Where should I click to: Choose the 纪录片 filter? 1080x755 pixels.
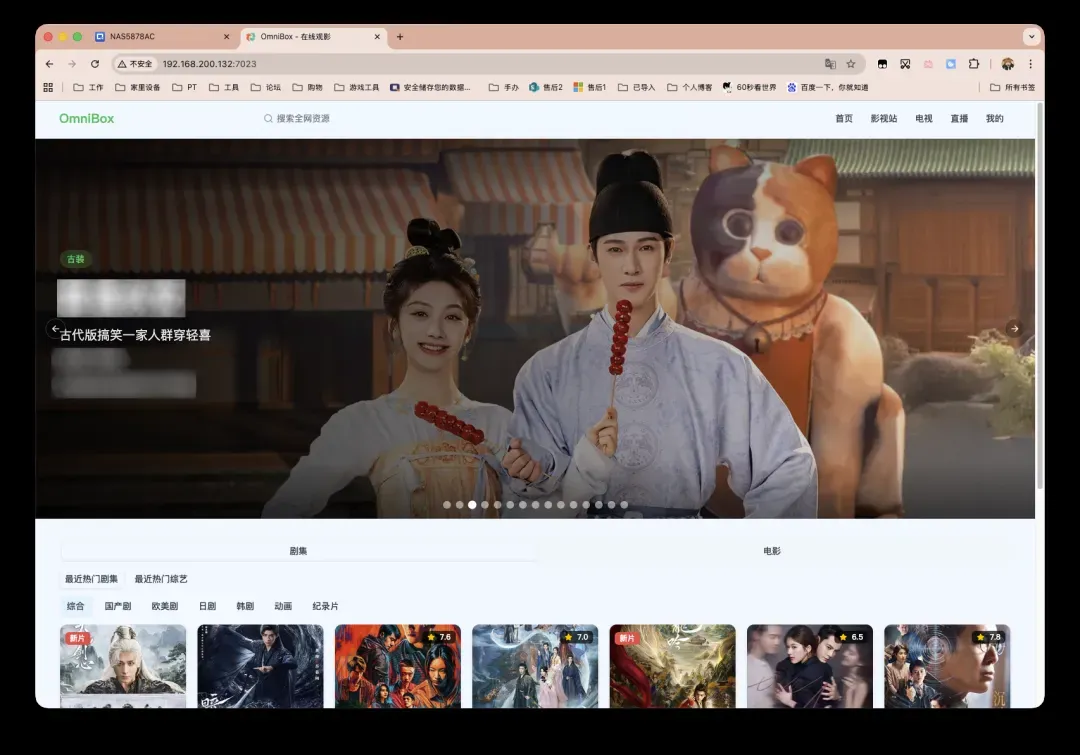pyautogui.click(x=325, y=606)
